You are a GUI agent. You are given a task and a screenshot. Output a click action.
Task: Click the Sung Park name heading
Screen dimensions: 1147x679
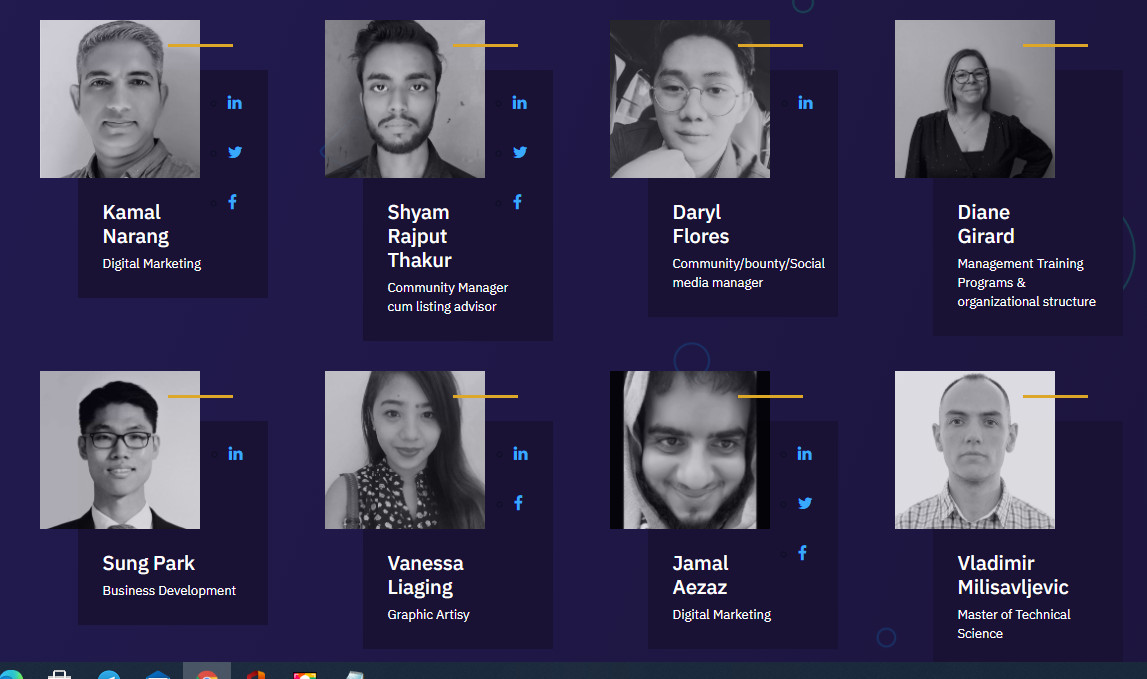click(148, 563)
